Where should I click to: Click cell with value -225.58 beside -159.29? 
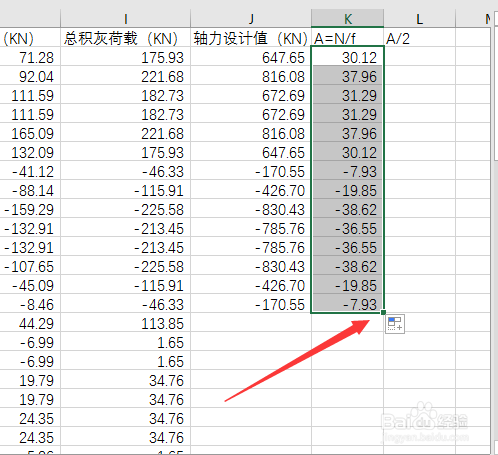(x=125, y=208)
